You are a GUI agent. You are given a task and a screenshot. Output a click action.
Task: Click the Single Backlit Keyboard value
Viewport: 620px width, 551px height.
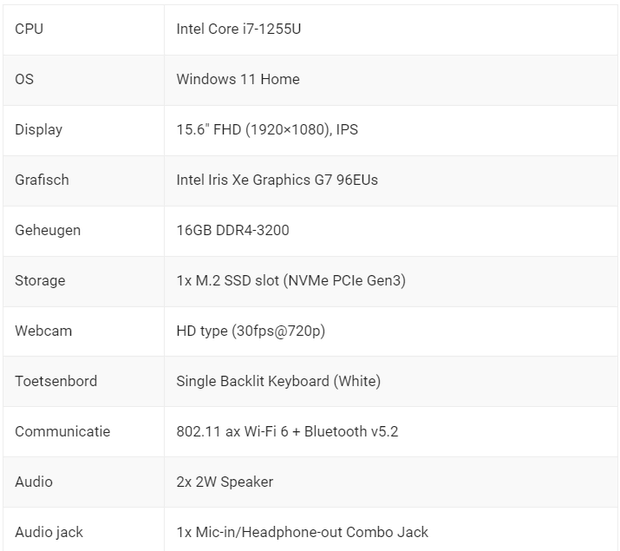(x=278, y=381)
